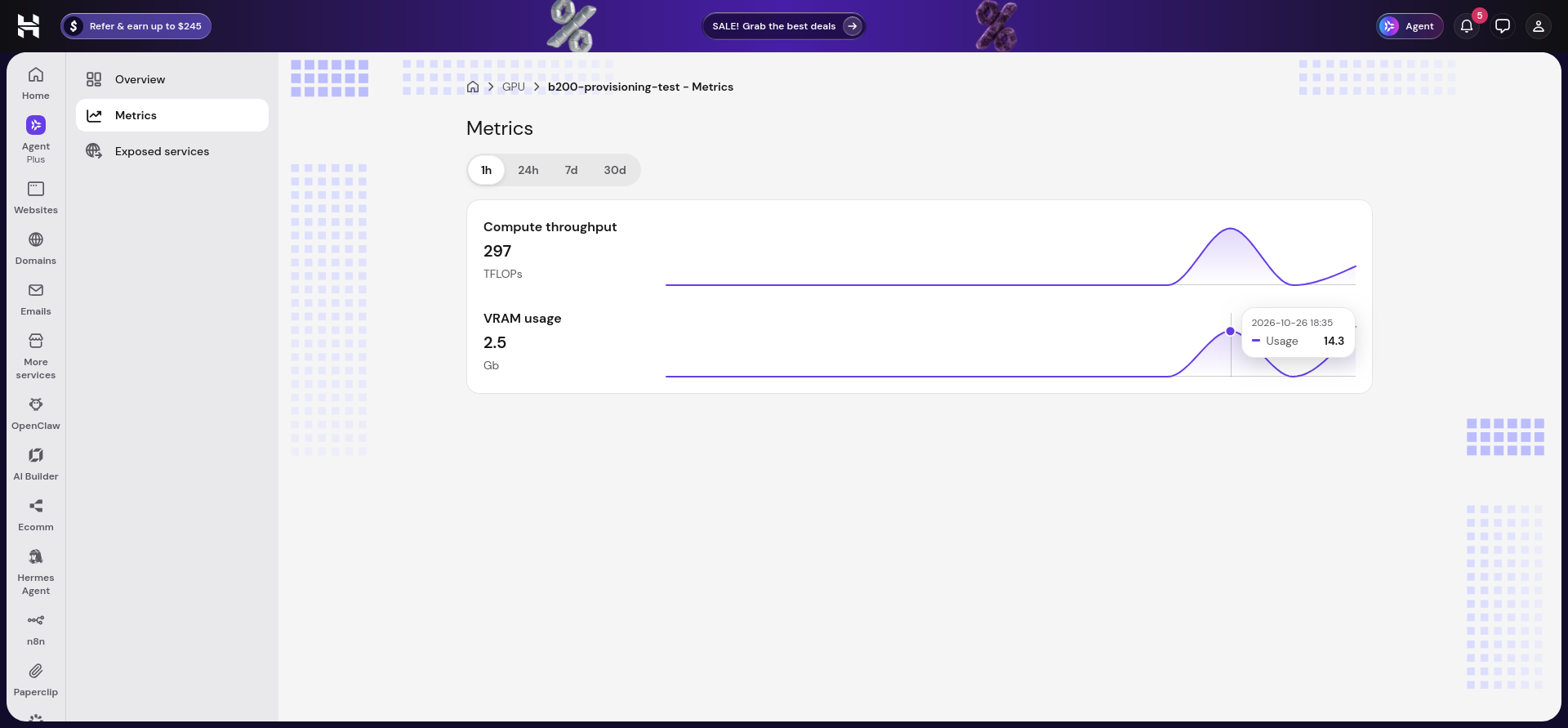Open the Agent button in header
This screenshot has width=1568, height=728.
(x=1410, y=26)
